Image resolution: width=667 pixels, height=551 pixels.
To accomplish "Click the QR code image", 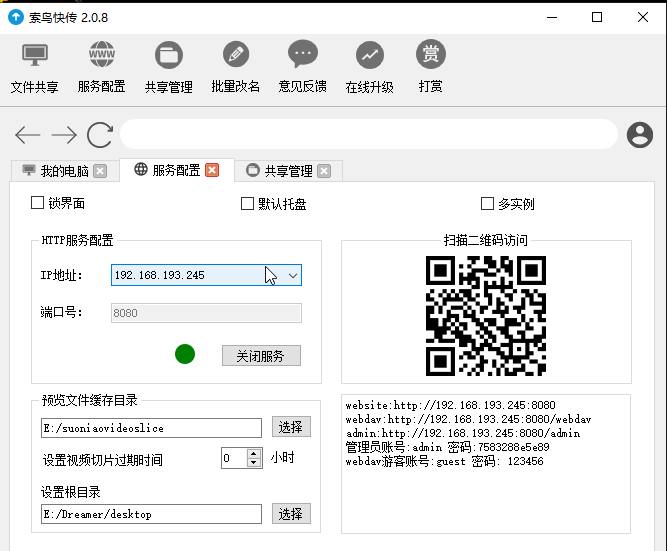I will (486, 316).
